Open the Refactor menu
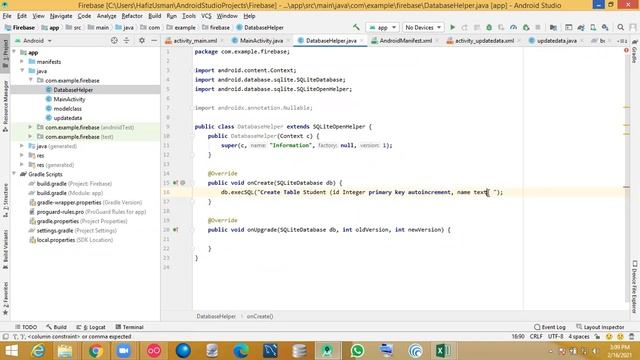Image resolution: width=640 pixels, height=360 pixels. coord(132,16)
